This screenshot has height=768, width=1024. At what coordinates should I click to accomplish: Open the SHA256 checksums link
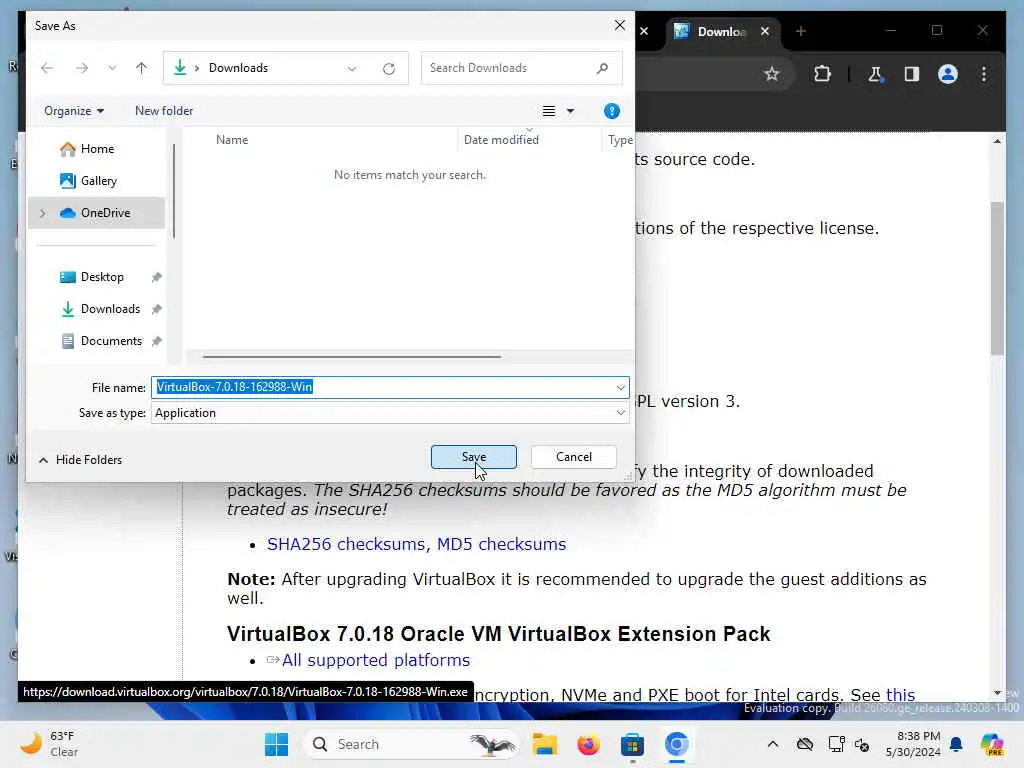tap(346, 544)
